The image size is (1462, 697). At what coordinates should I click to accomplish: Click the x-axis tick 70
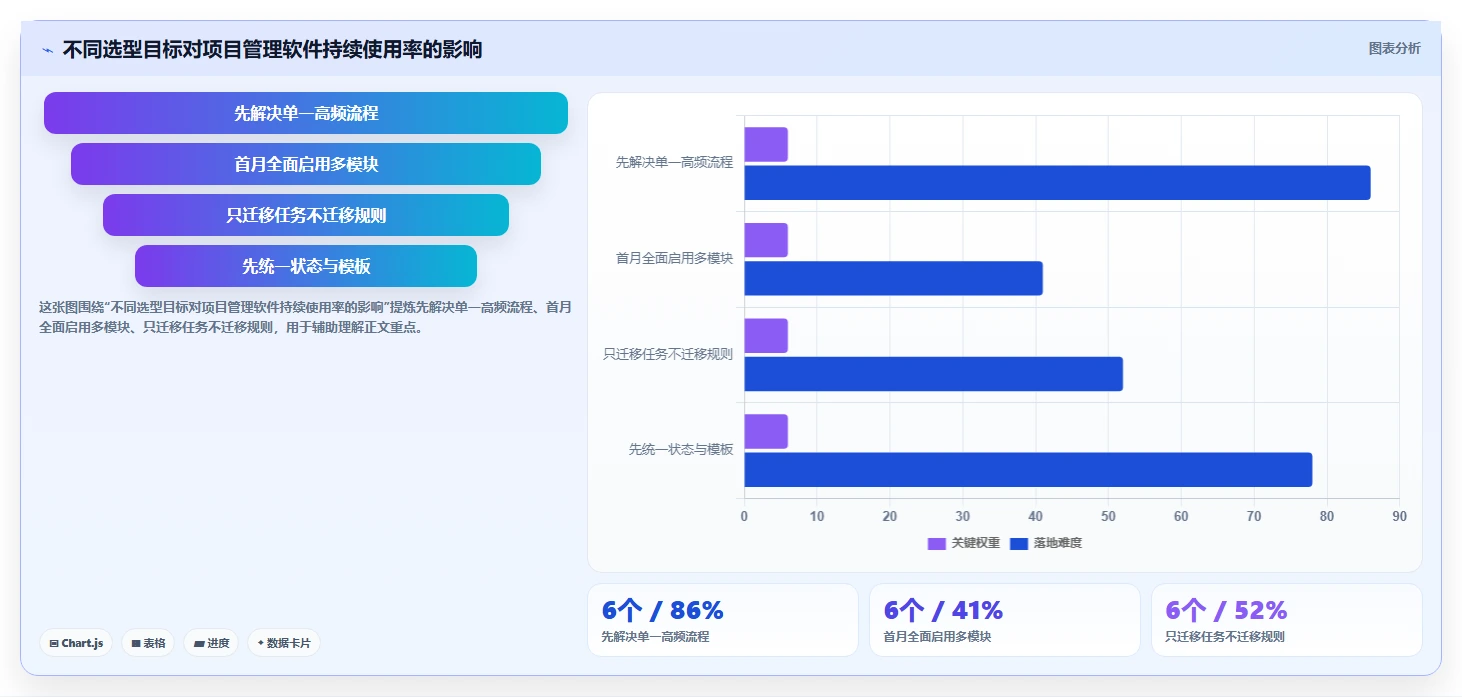tap(1254, 516)
